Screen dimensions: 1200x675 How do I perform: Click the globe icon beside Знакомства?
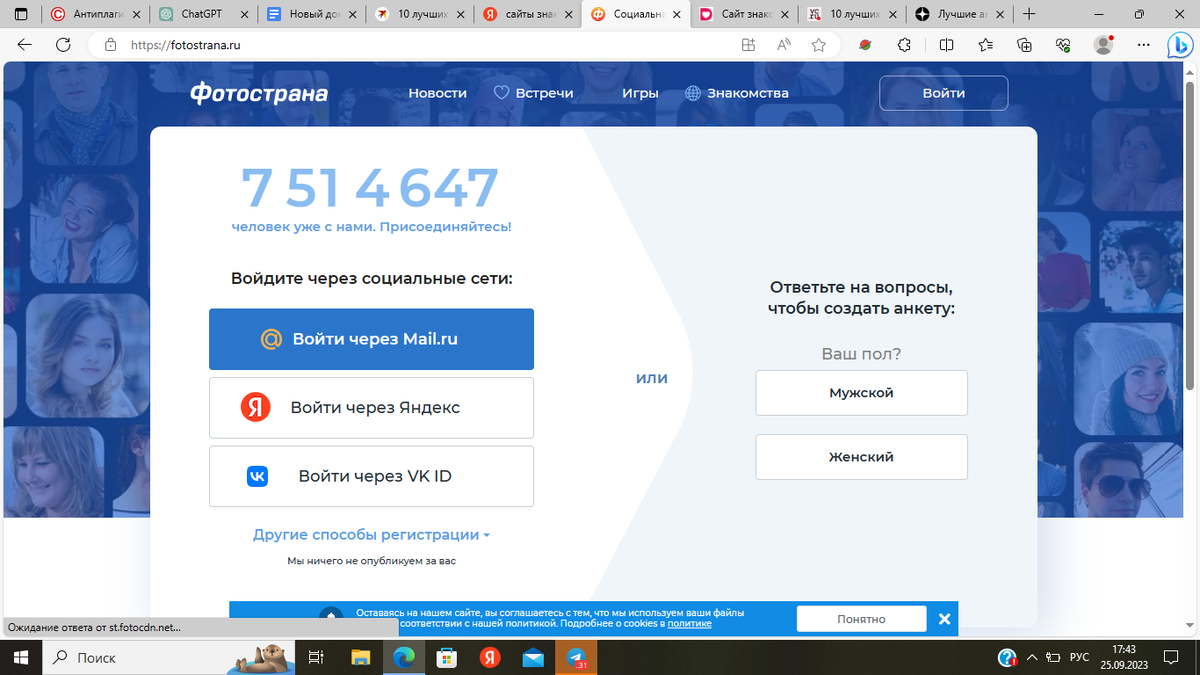tap(693, 93)
